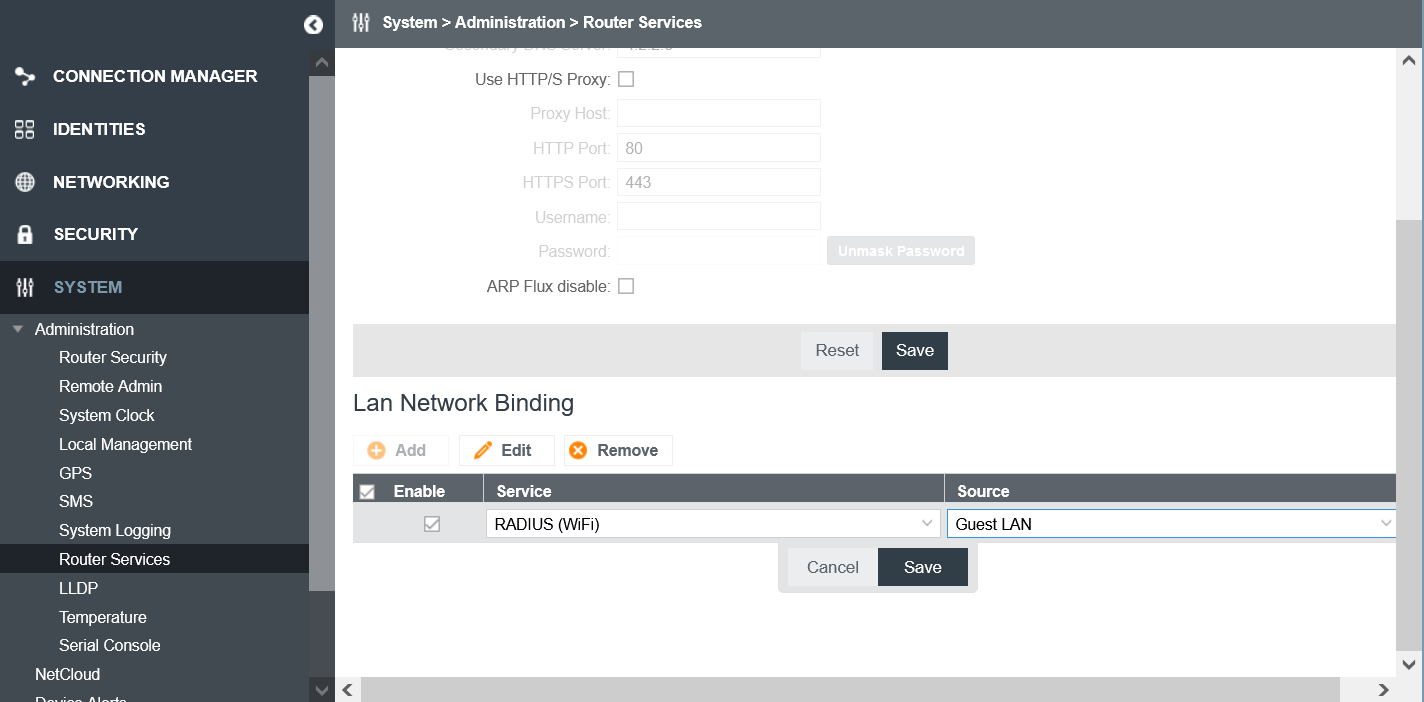Viewport: 1424px width, 702px height.
Task: Click the Unmask Password button
Action: pyautogui.click(x=901, y=251)
